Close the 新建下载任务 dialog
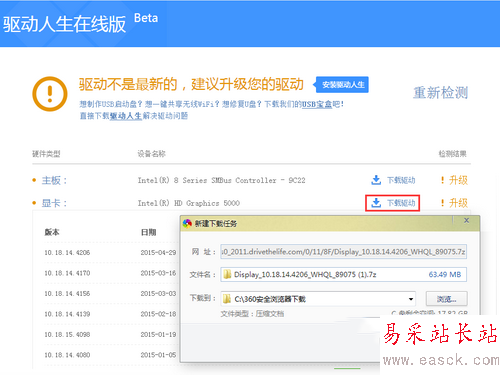 coord(467,220)
